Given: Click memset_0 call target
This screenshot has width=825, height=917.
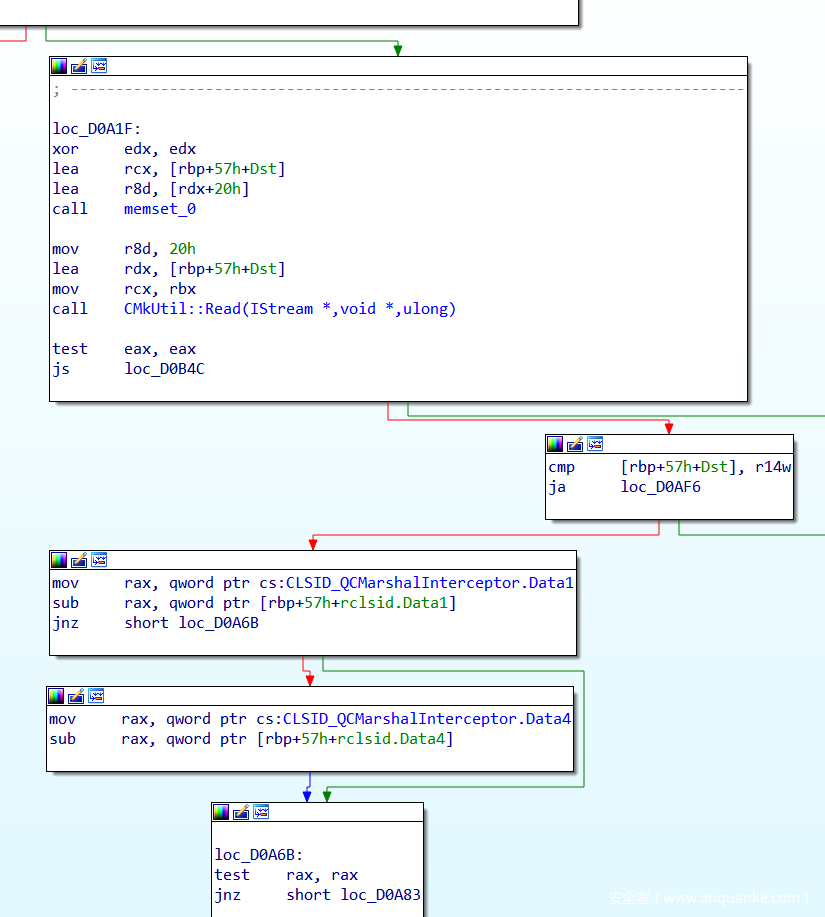Looking at the screenshot, I should point(159,209).
